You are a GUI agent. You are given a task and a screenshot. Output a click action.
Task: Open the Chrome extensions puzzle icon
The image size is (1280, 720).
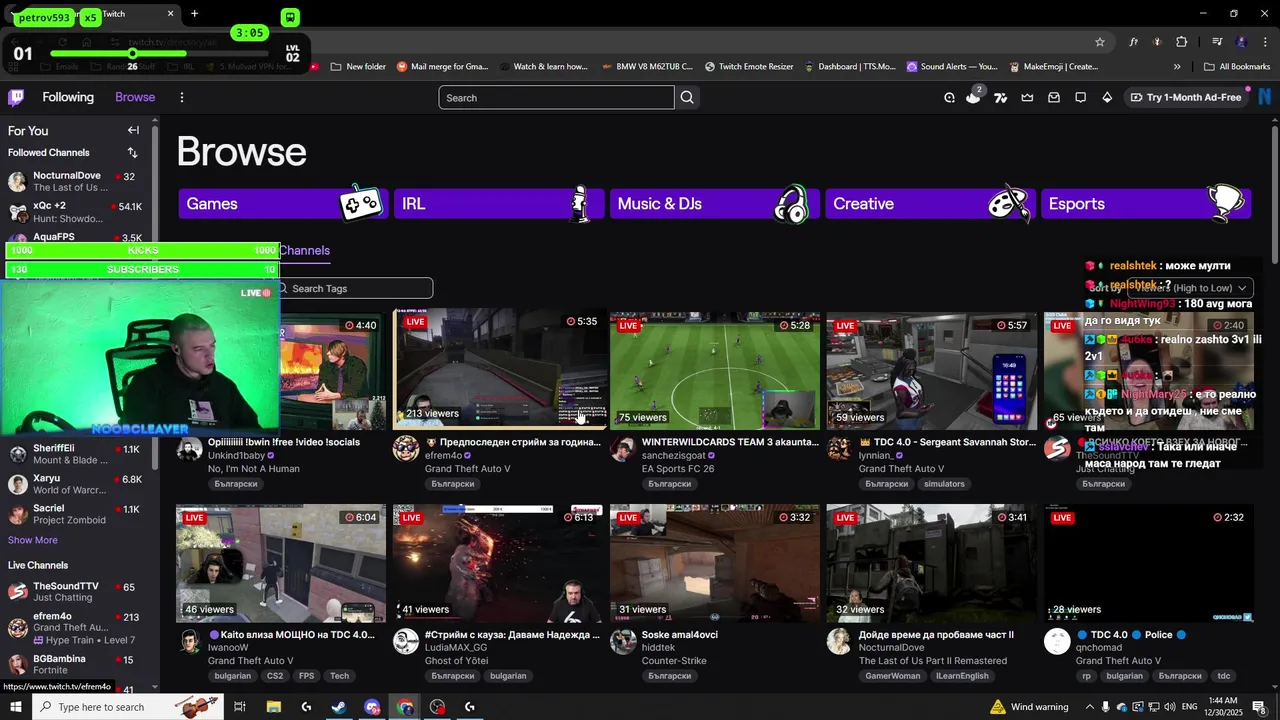(x=1182, y=42)
